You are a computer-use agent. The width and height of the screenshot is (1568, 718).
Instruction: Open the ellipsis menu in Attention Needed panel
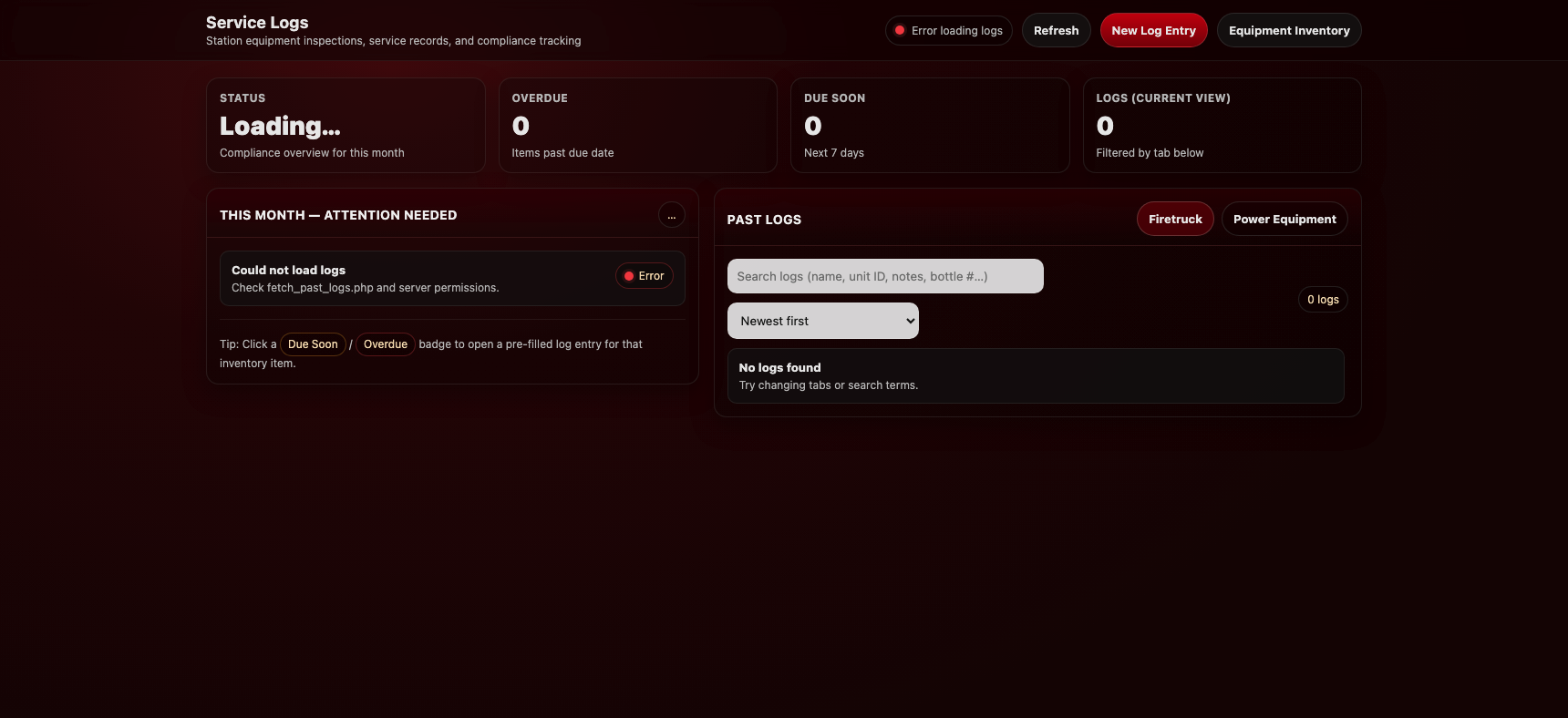pyautogui.click(x=671, y=216)
